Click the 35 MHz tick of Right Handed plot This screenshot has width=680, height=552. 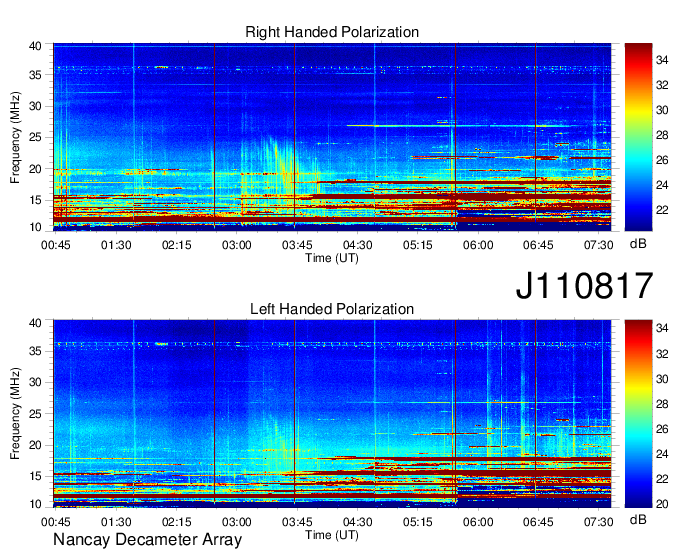(x=35, y=75)
